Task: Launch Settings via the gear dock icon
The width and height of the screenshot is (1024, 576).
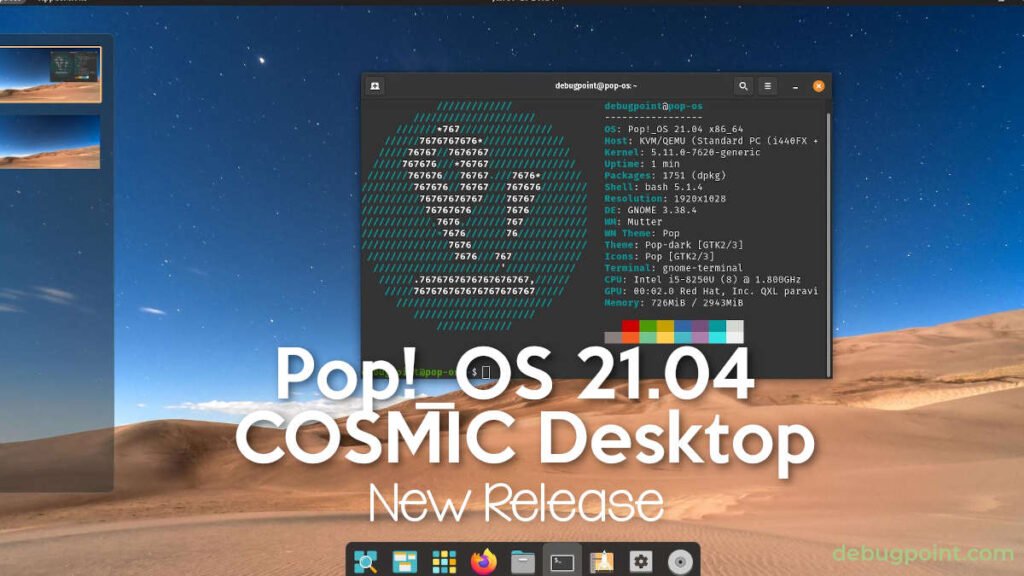Action: tap(641, 561)
